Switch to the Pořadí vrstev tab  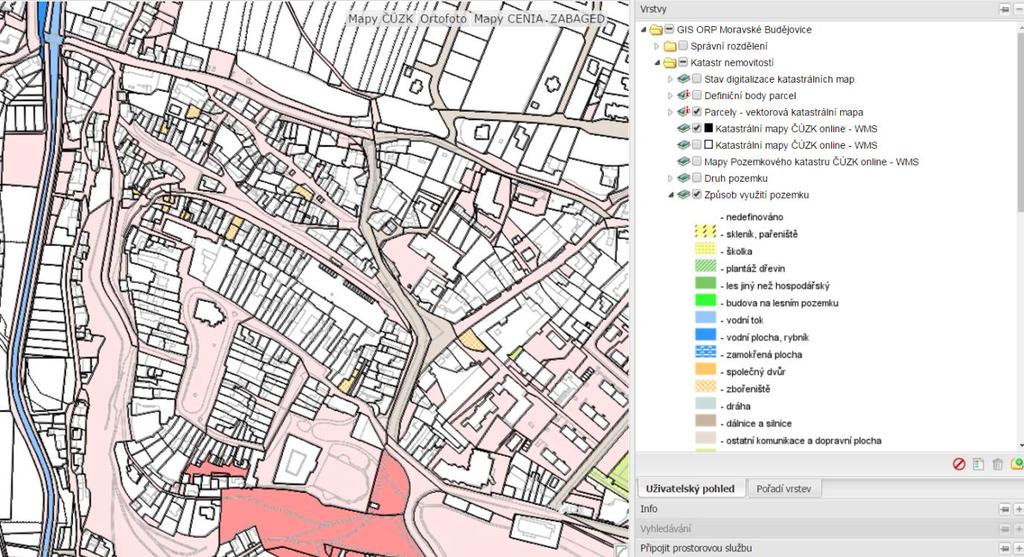click(x=783, y=488)
